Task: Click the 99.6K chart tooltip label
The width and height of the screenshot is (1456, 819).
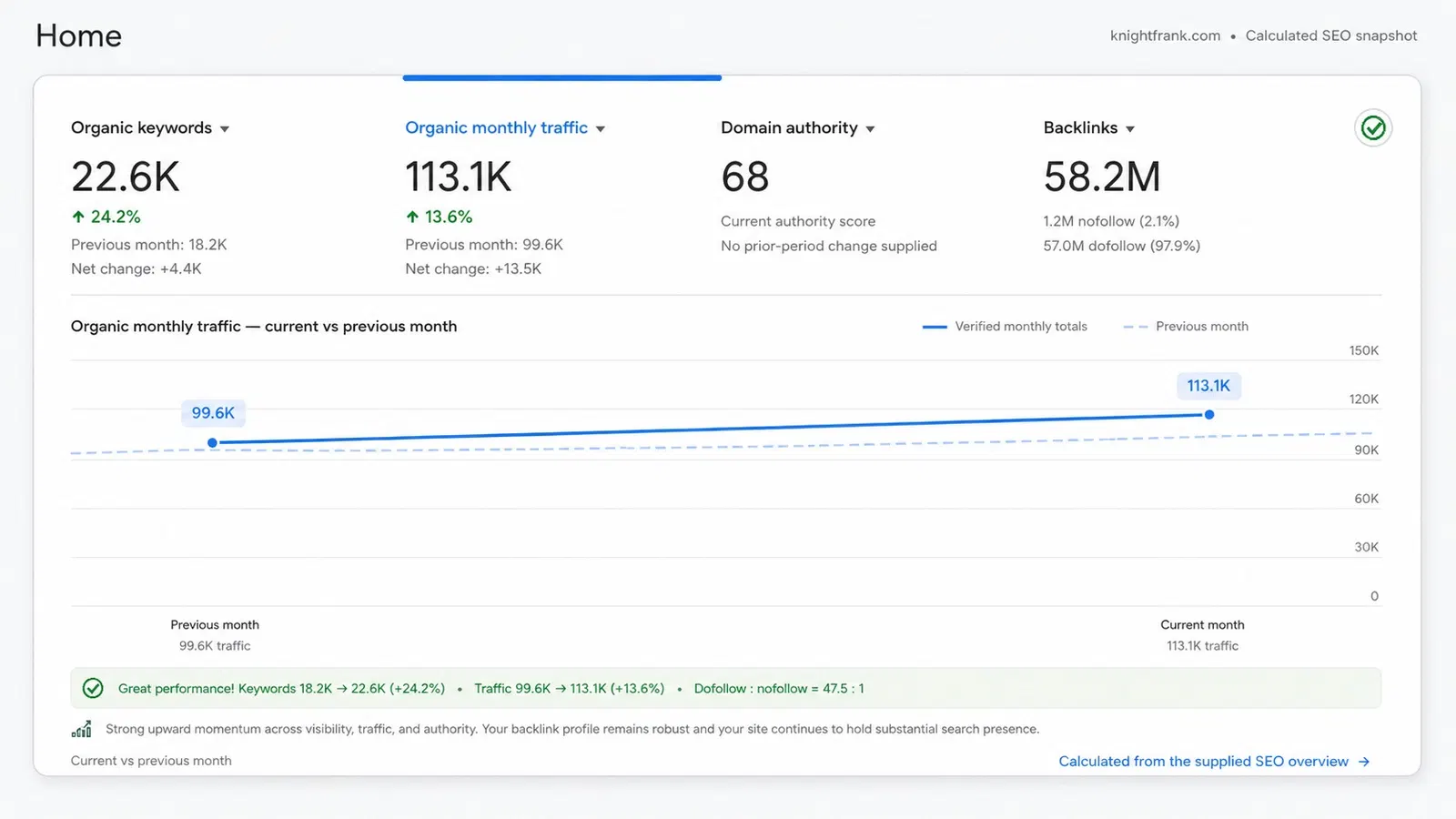Action: click(213, 413)
